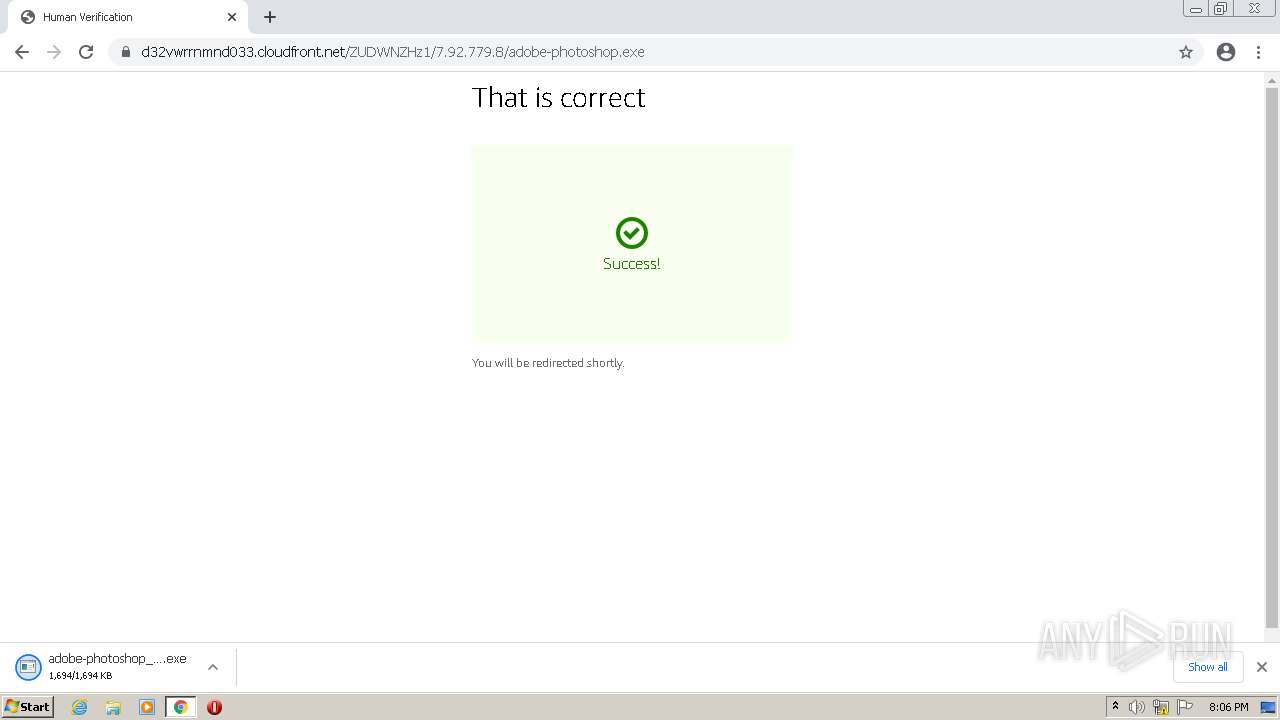
Task: Select the Chrome taskbar button
Action: [x=181, y=707]
